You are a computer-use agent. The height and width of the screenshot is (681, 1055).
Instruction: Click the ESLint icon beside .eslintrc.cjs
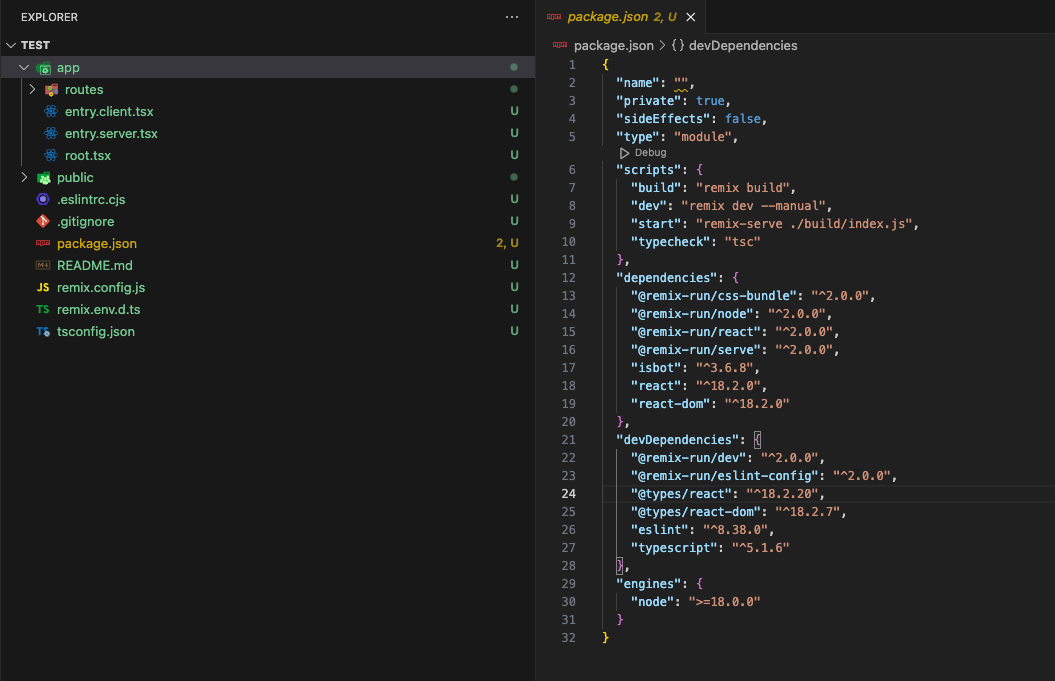[x=43, y=199]
